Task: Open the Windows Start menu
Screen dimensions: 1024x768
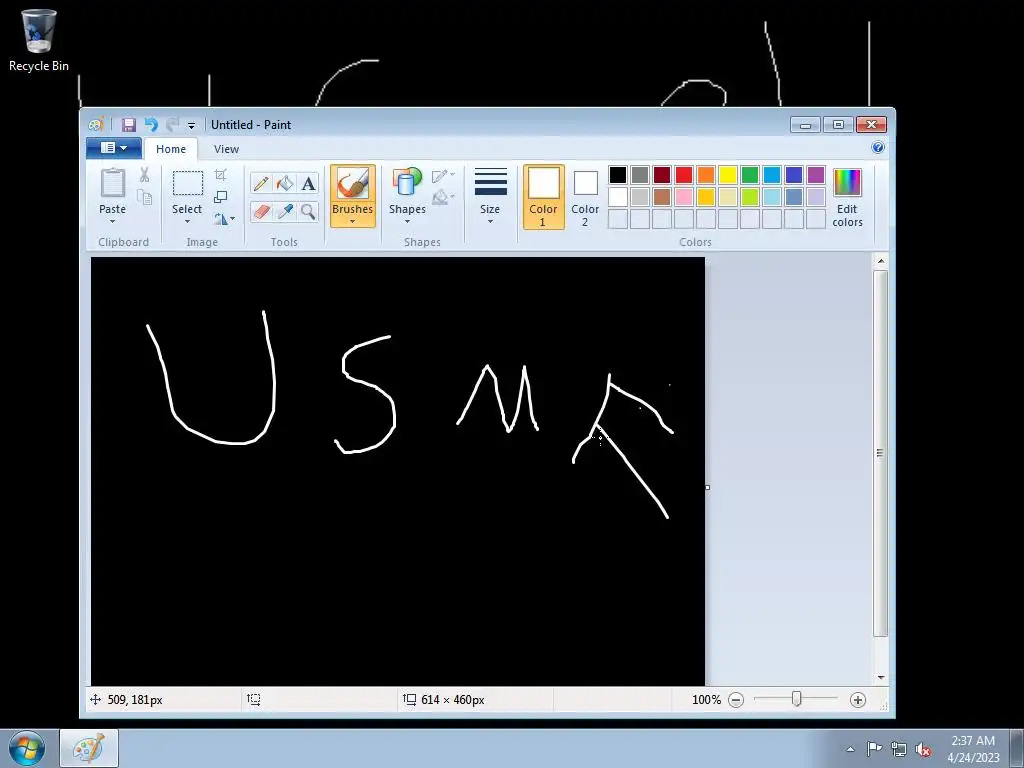Action: 27,749
